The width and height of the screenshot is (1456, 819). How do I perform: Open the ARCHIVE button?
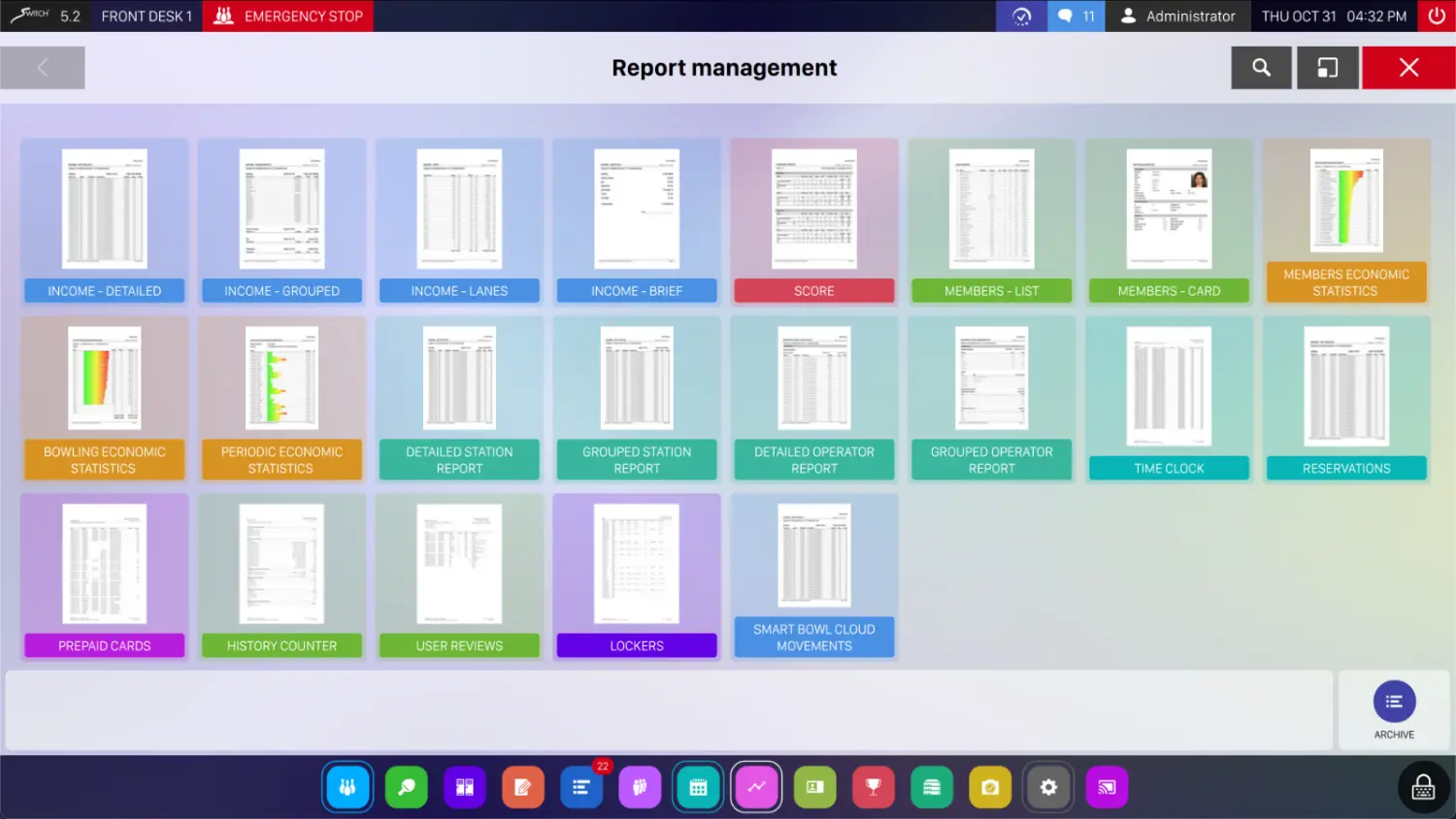coord(1394,710)
